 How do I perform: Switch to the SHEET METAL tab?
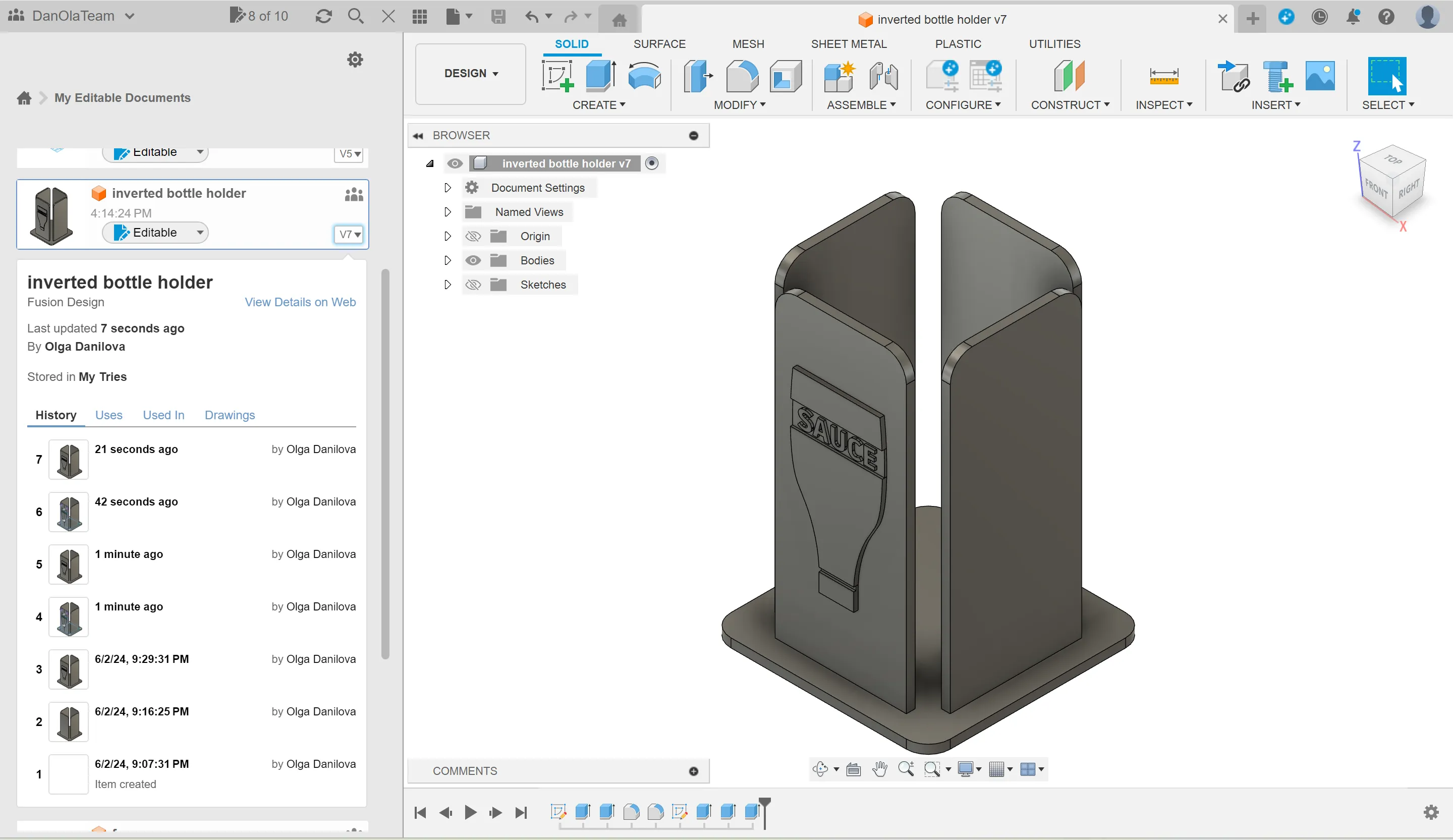(x=849, y=44)
